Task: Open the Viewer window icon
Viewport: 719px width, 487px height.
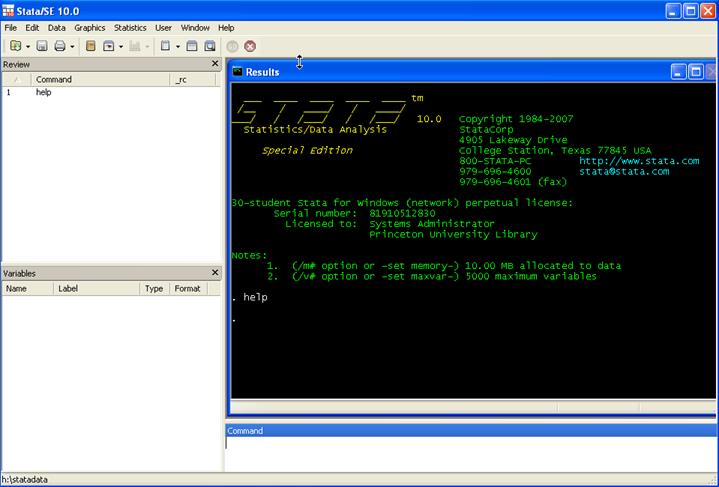Action: tap(108, 46)
